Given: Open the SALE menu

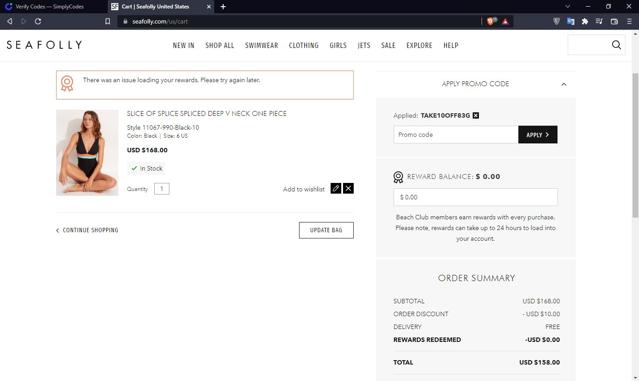Looking at the screenshot, I should click(x=388, y=45).
